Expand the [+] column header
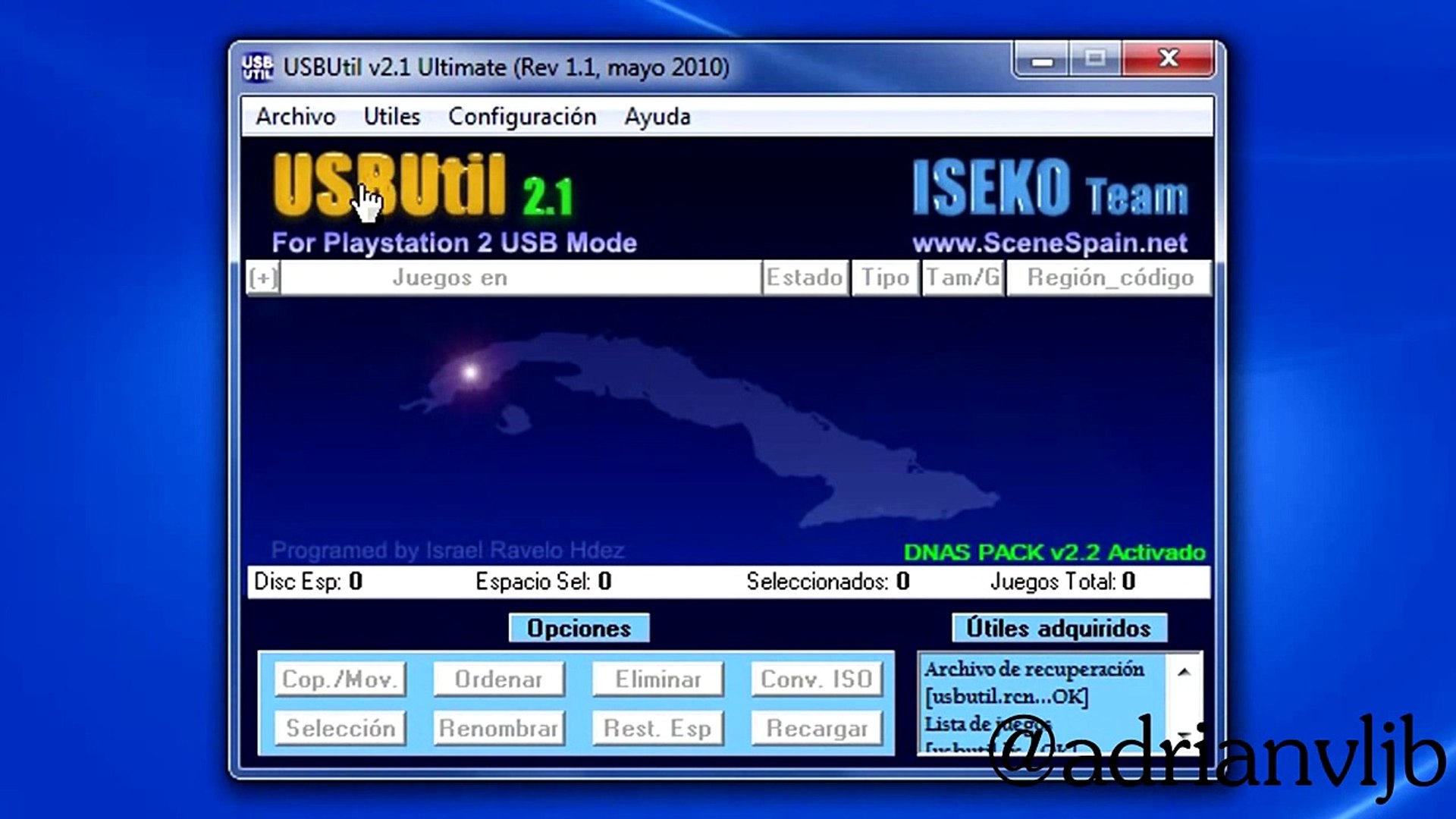 263,278
